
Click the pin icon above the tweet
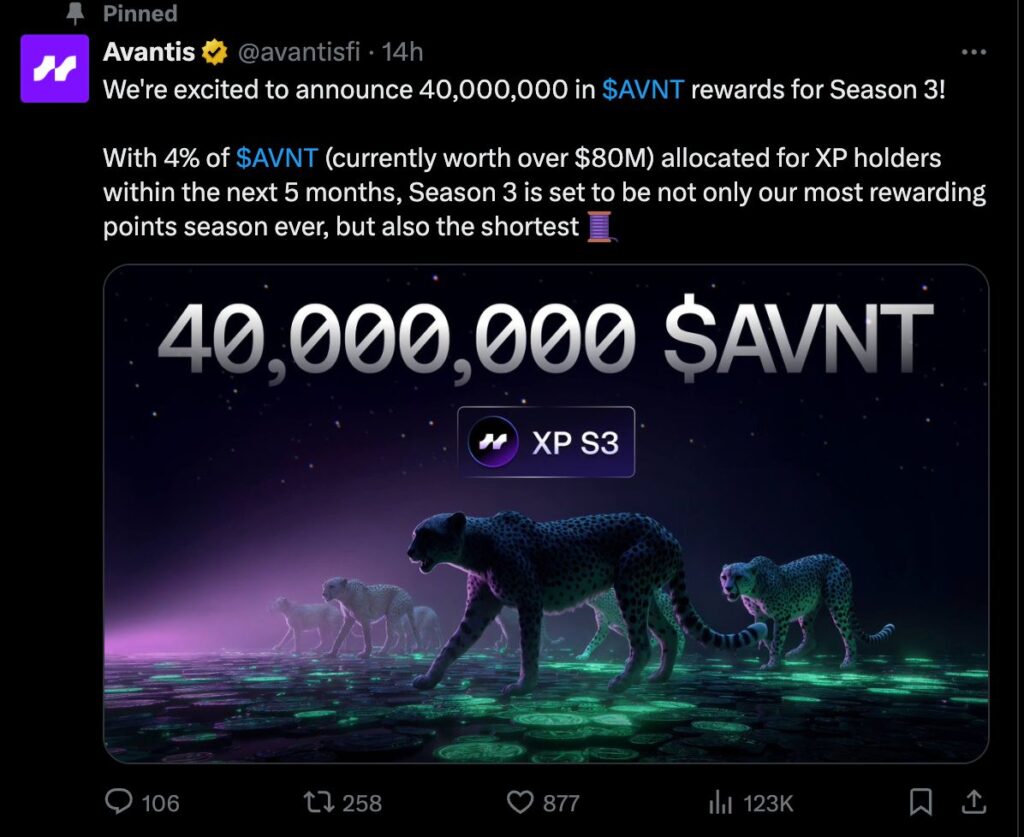coord(76,14)
